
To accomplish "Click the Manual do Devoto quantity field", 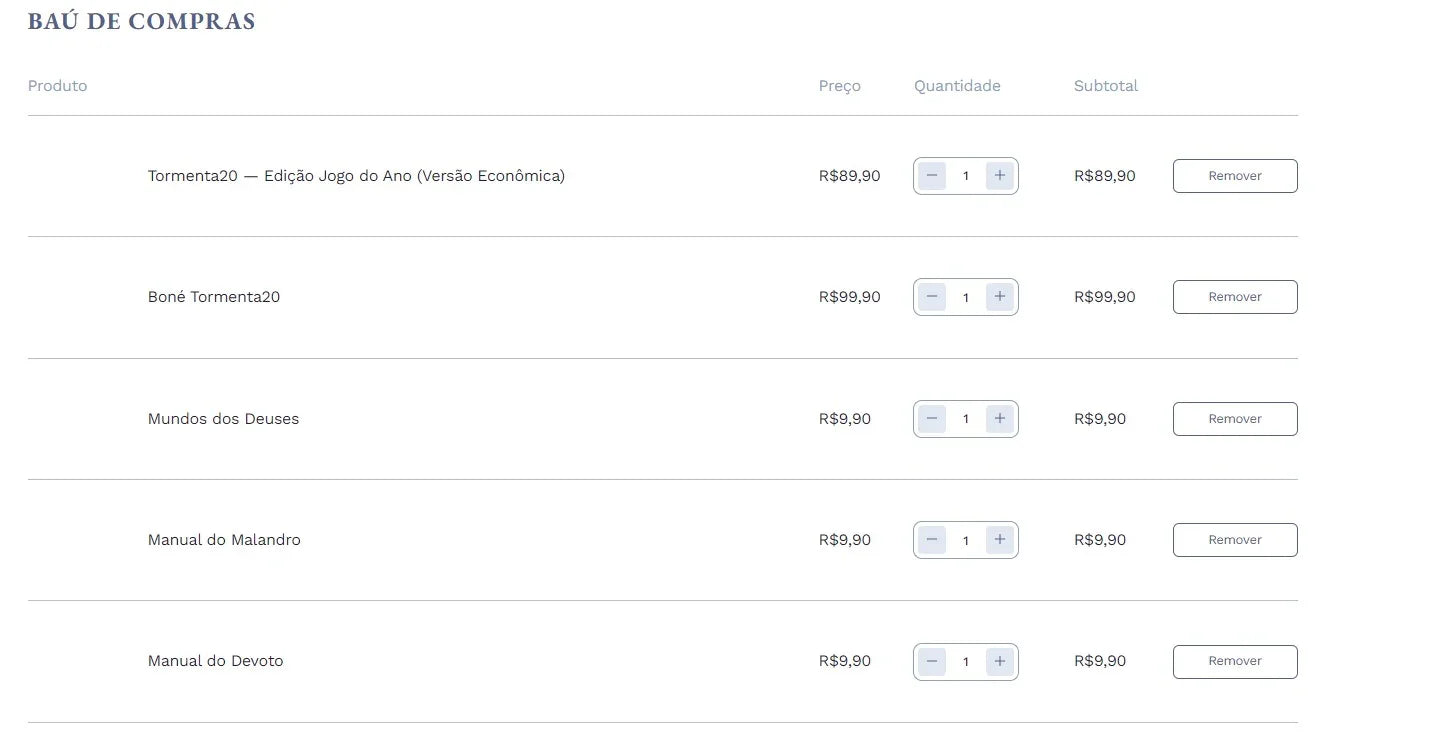I will tap(965, 661).
